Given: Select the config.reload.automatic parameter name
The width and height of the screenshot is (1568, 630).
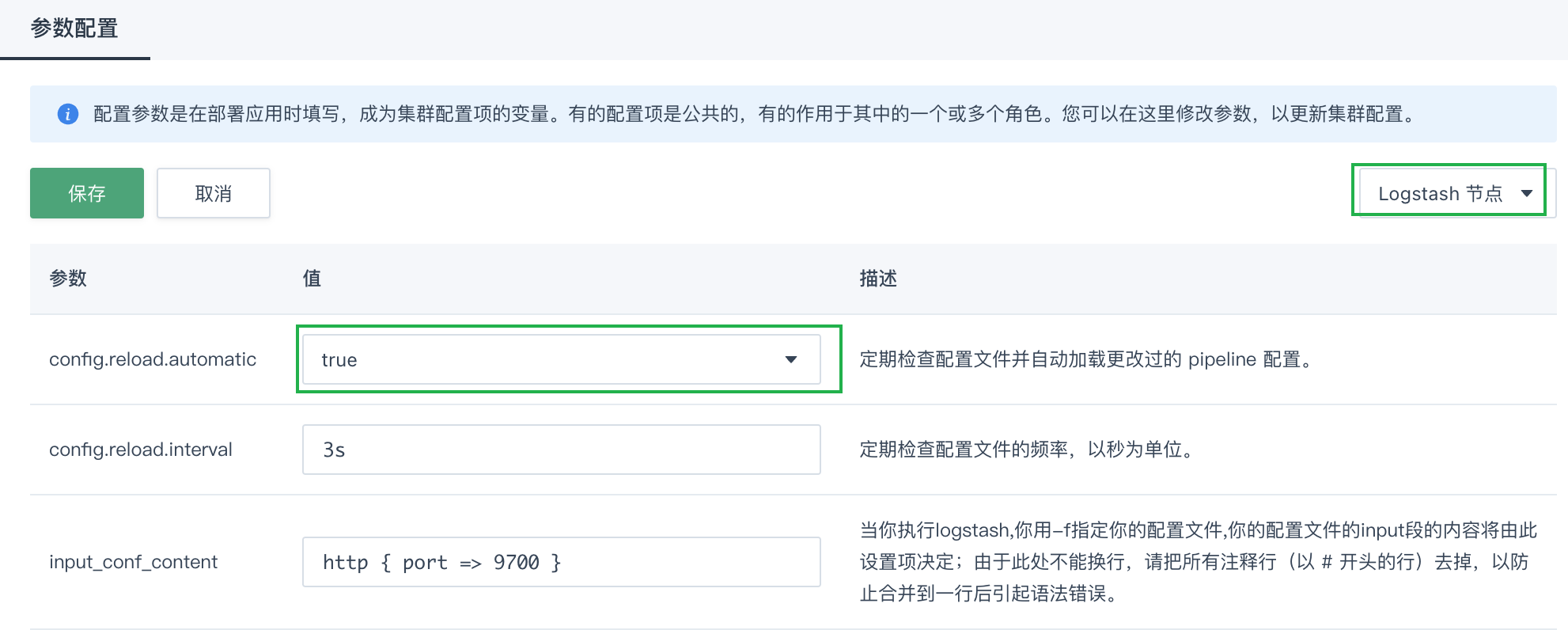Looking at the screenshot, I should [x=153, y=359].
